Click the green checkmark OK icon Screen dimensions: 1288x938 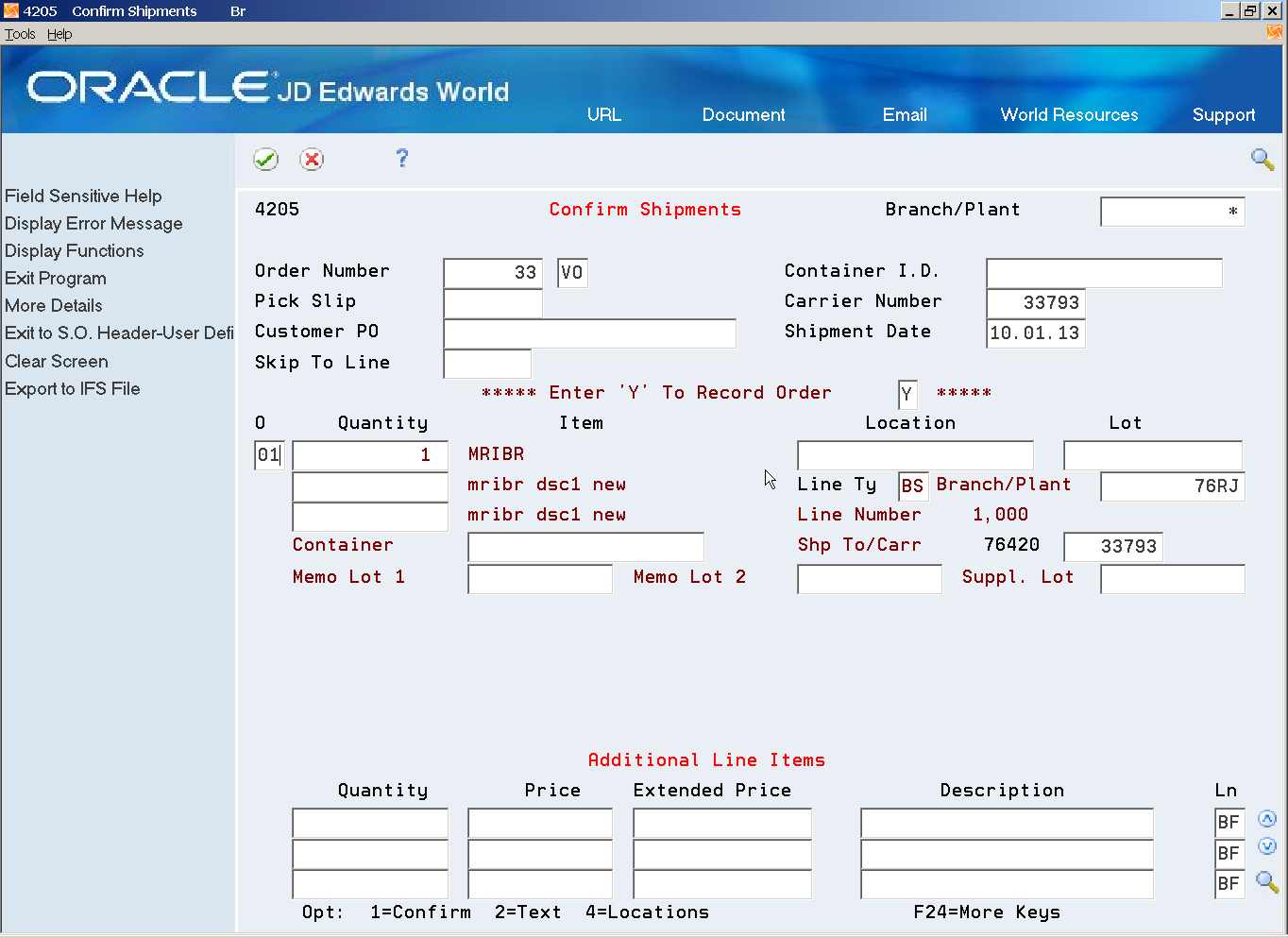pos(266,160)
